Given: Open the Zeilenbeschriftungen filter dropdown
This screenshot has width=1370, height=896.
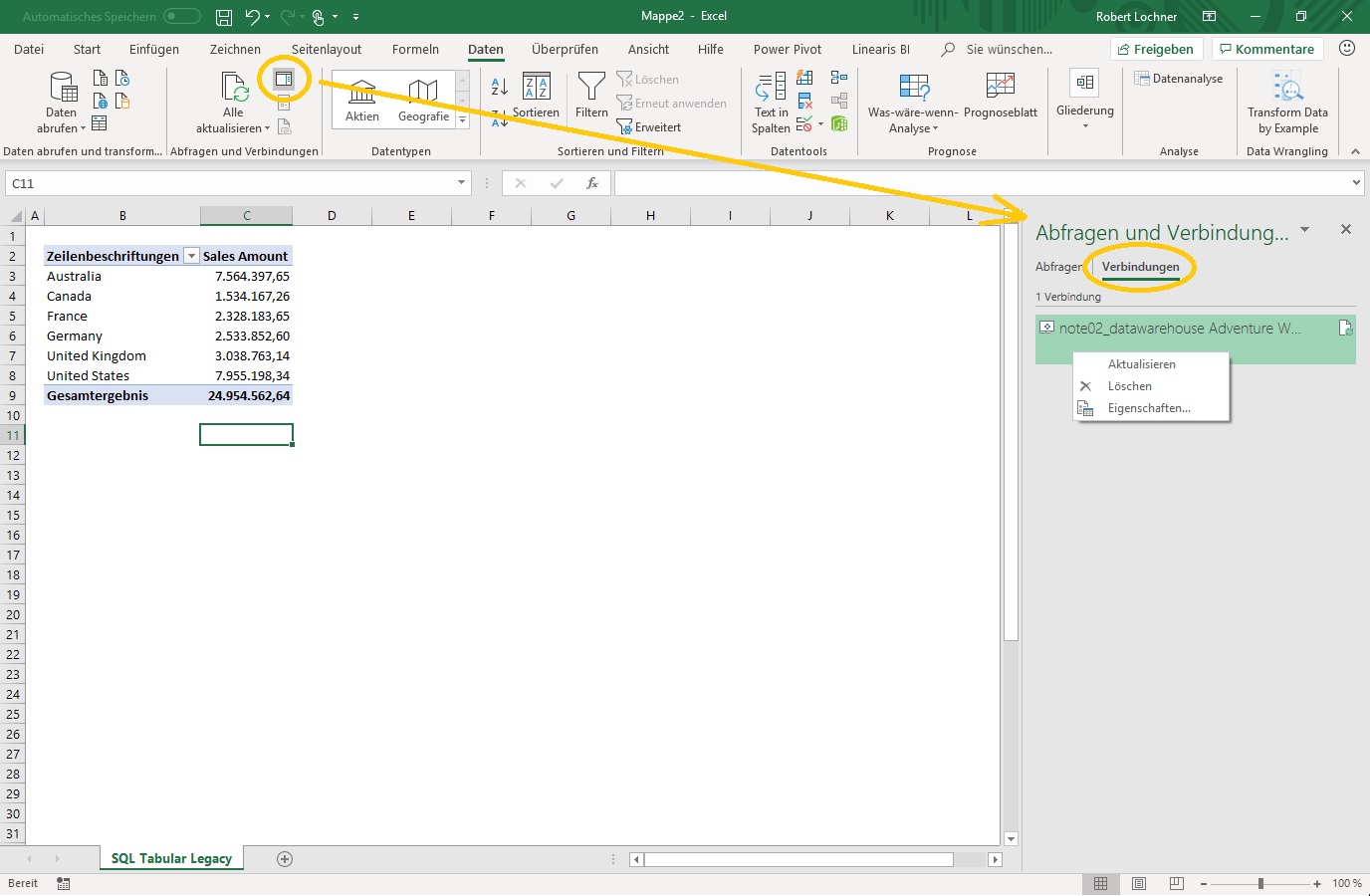Looking at the screenshot, I should [191, 256].
